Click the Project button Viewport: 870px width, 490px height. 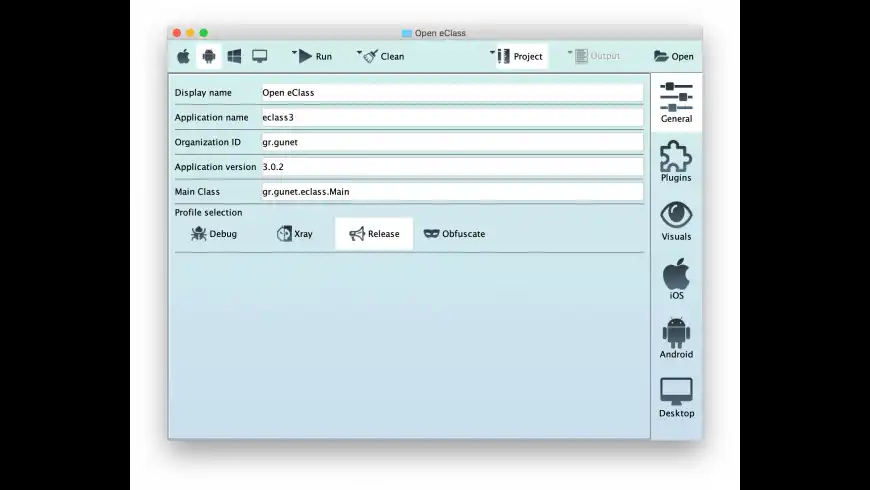520,56
